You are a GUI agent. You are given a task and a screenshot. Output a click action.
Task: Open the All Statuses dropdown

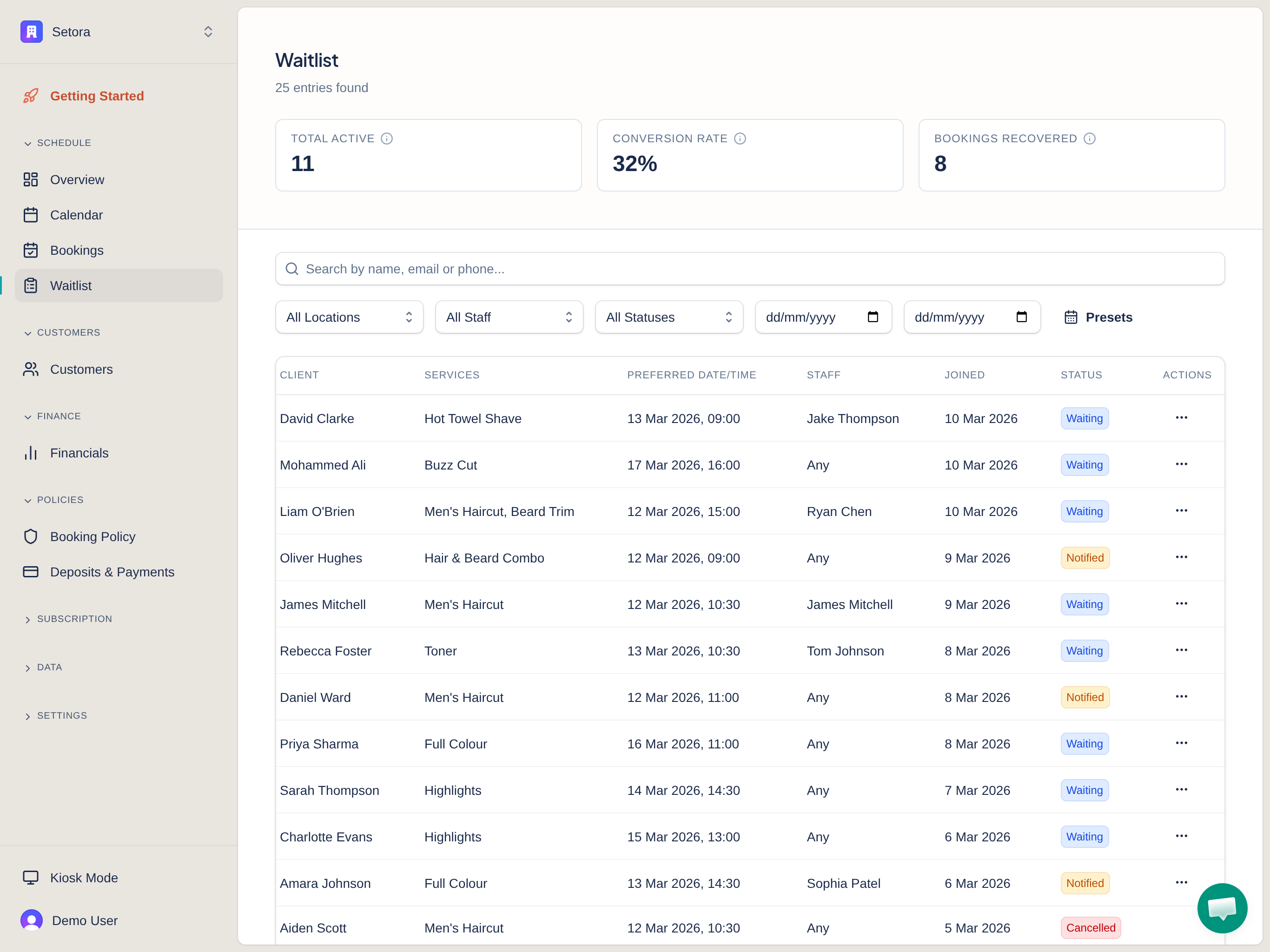(668, 317)
